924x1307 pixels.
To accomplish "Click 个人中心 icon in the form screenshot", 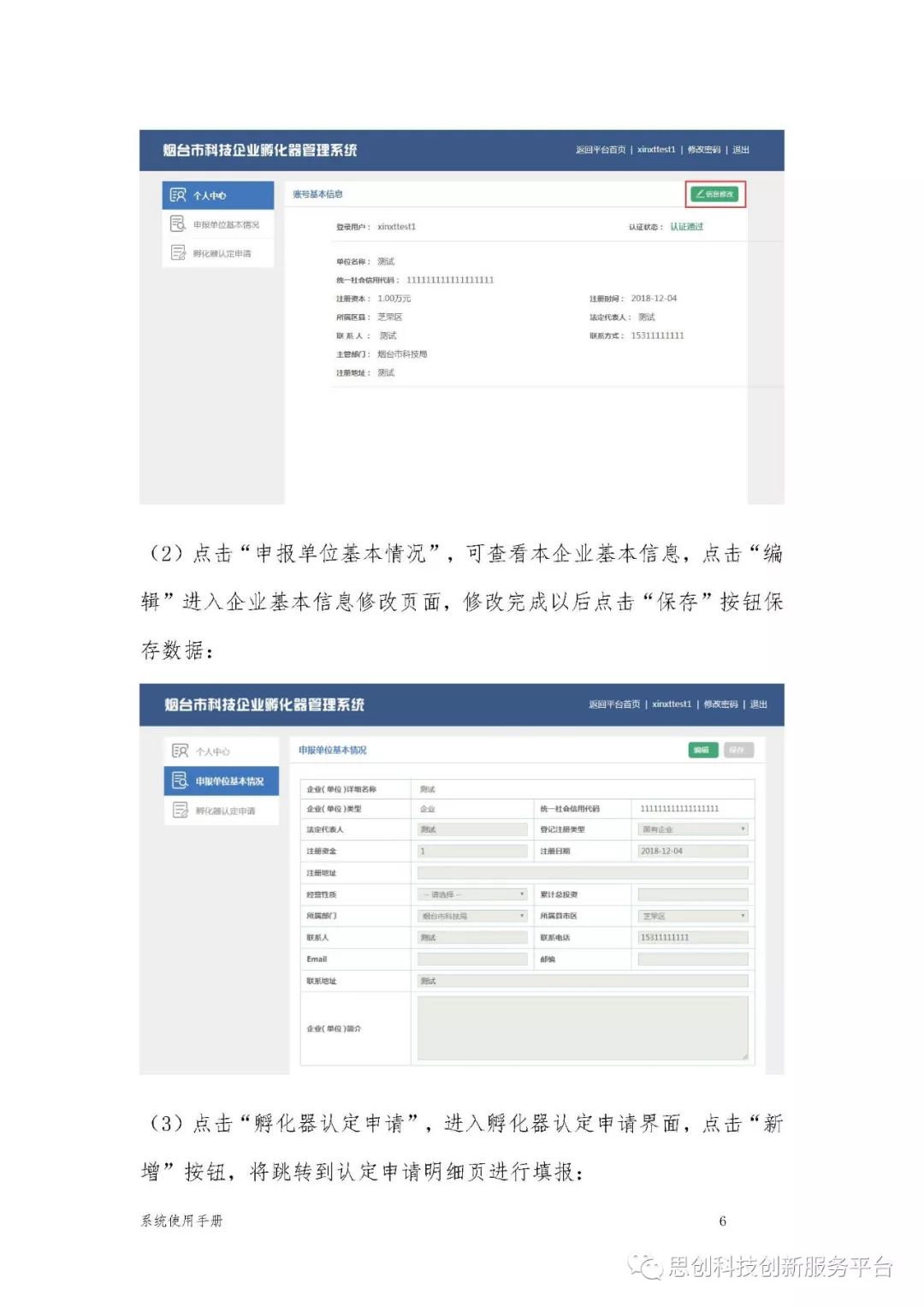I will [x=180, y=751].
